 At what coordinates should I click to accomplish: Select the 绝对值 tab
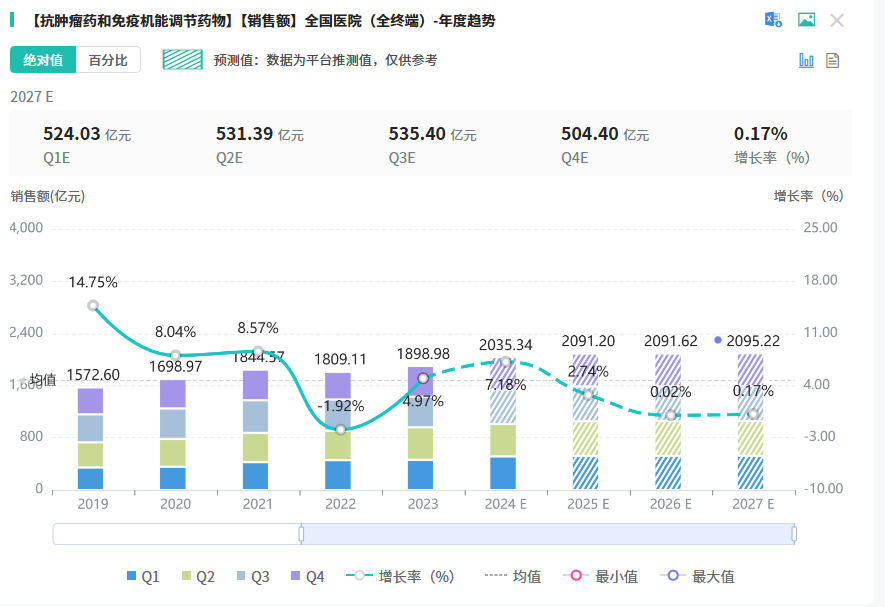[x=43, y=60]
